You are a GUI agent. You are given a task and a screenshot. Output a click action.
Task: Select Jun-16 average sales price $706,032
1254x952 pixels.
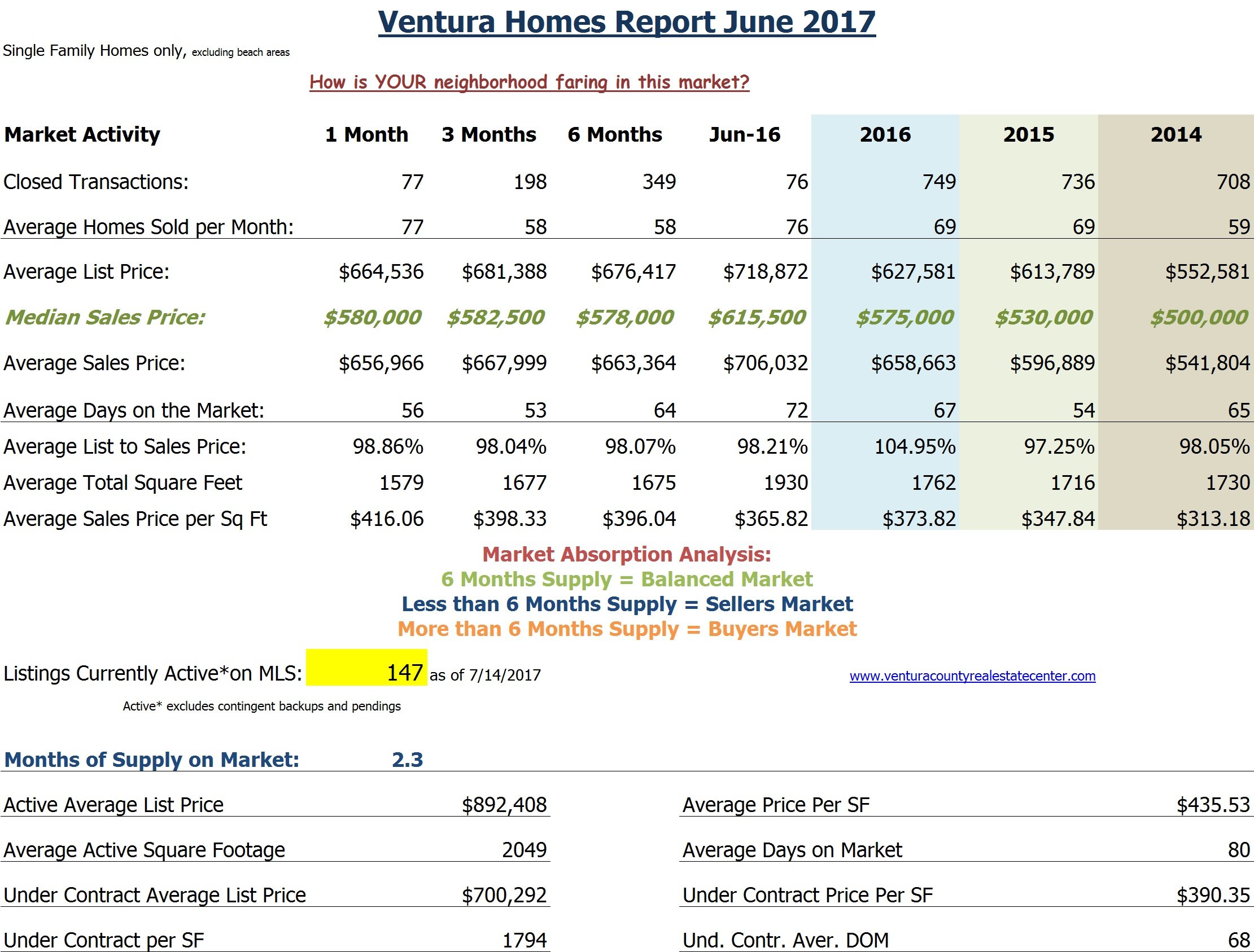(x=765, y=363)
